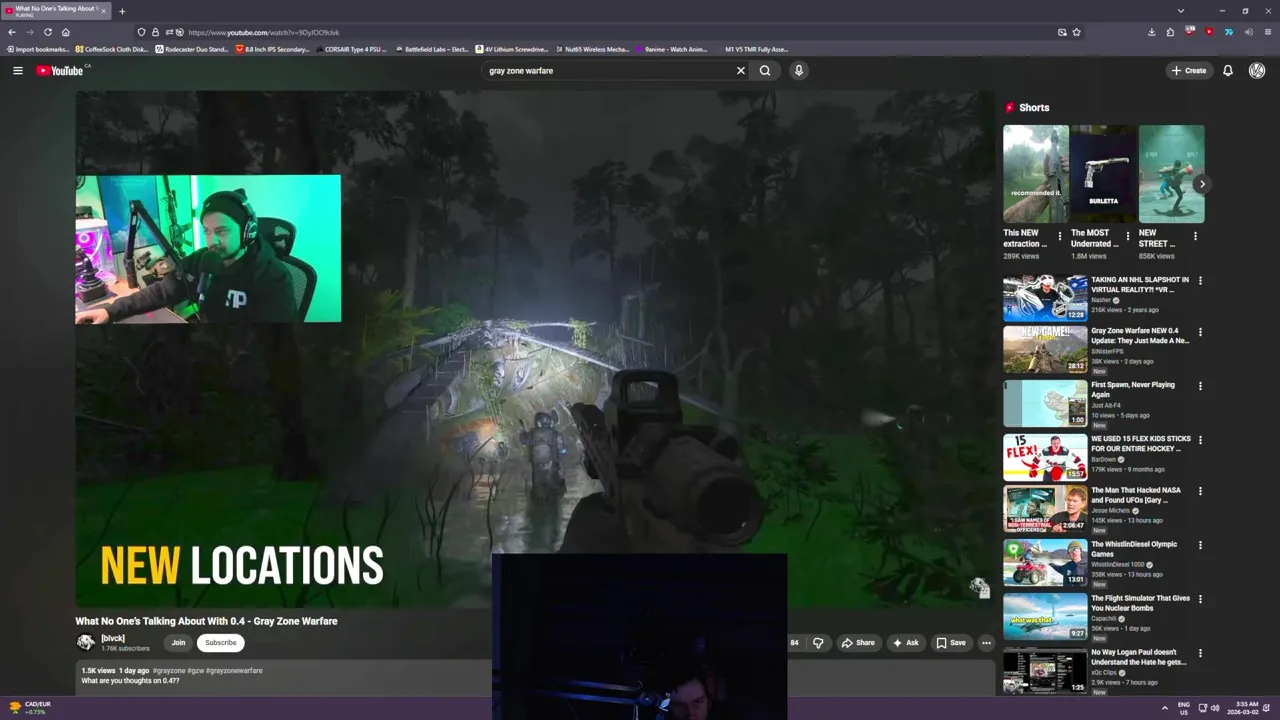Clear the search box text
1280x720 pixels.
pyautogui.click(x=741, y=70)
